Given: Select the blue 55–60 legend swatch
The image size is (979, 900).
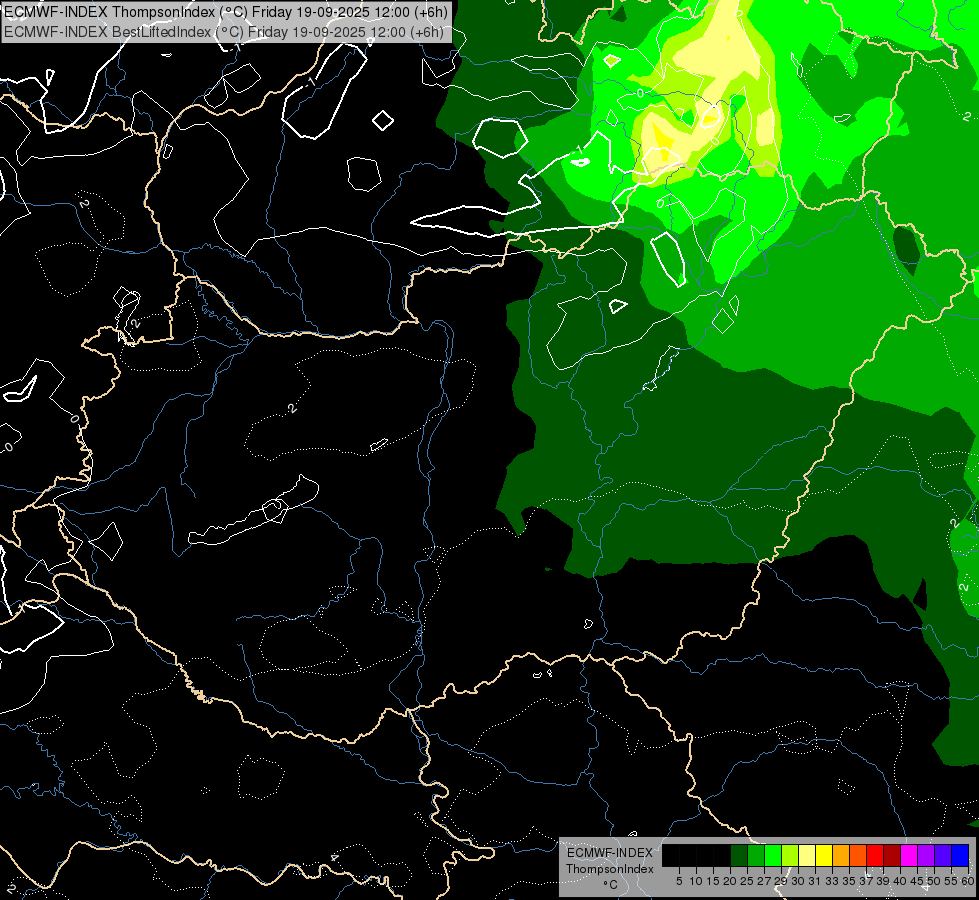Looking at the screenshot, I should pos(960,855).
